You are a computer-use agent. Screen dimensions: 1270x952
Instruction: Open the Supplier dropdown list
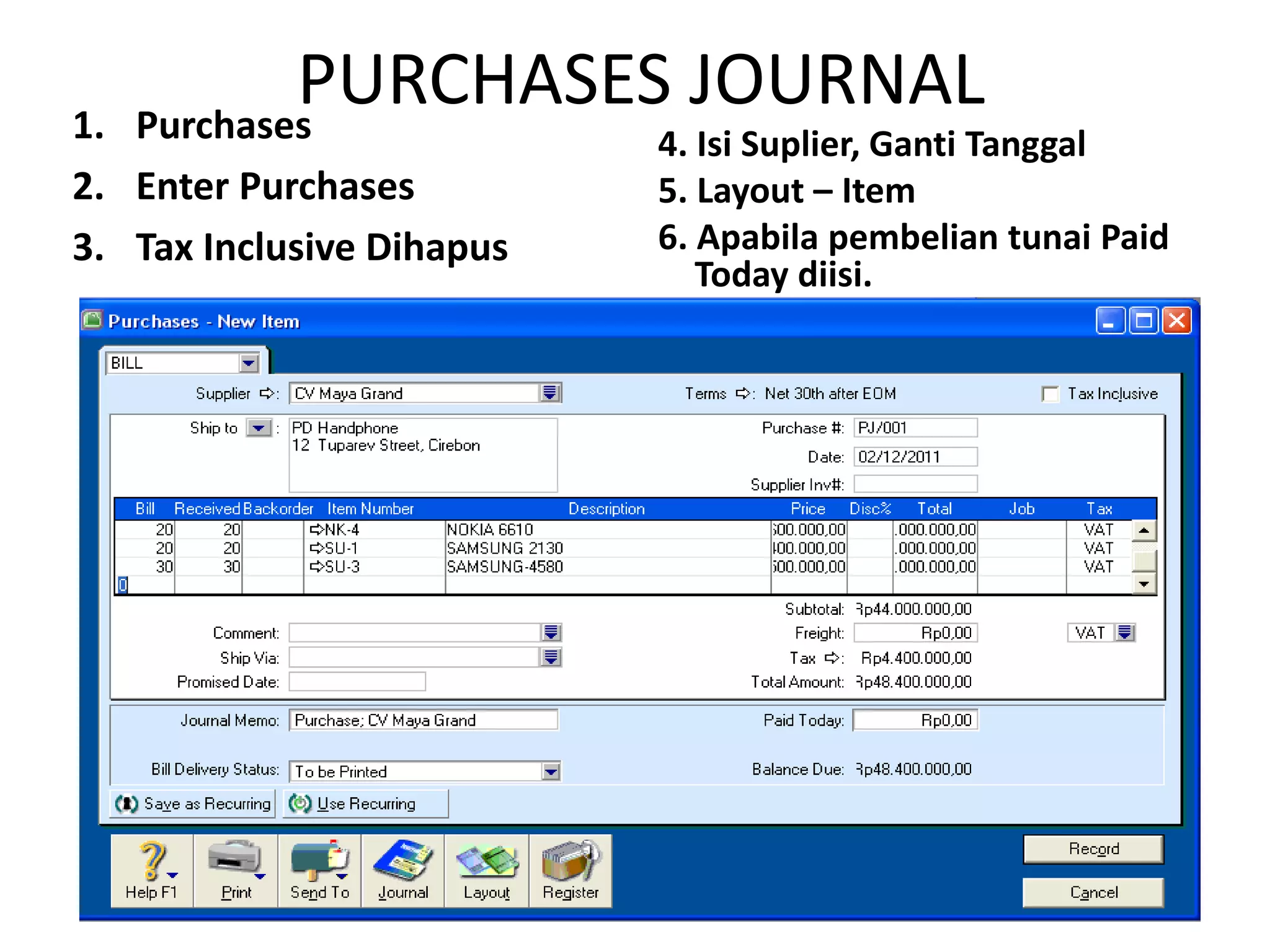550,393
